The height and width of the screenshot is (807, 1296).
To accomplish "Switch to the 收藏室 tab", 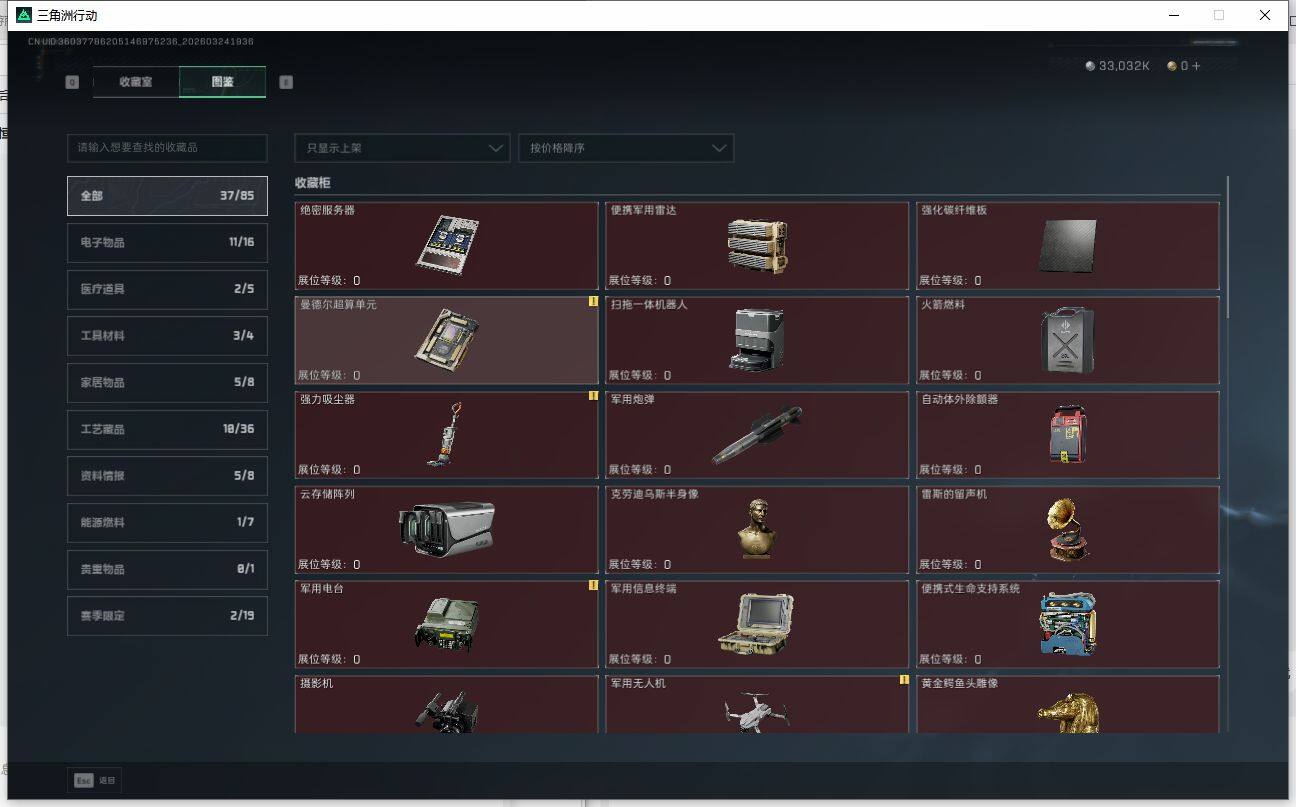I will [136, 82].
